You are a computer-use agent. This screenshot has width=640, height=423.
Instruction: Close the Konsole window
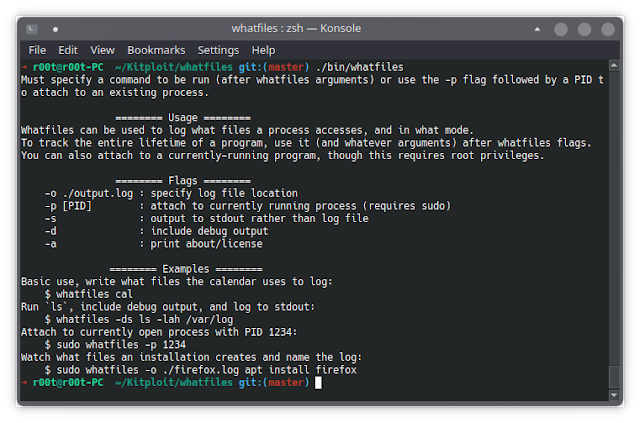[608, 29]
